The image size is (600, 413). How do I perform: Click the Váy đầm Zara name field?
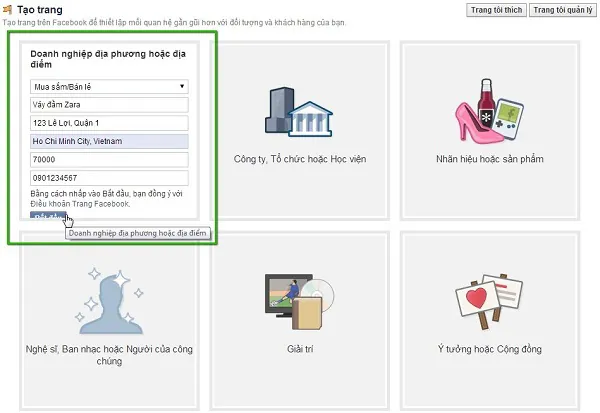[x=109, y=104]
